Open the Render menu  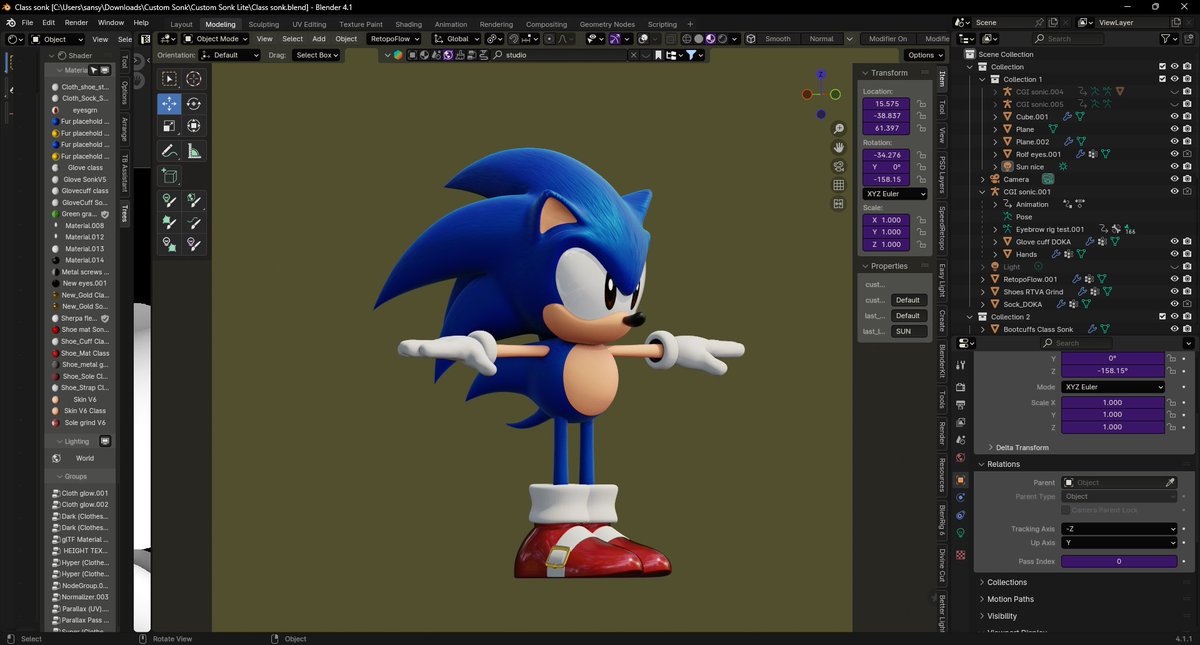[76, 22]
